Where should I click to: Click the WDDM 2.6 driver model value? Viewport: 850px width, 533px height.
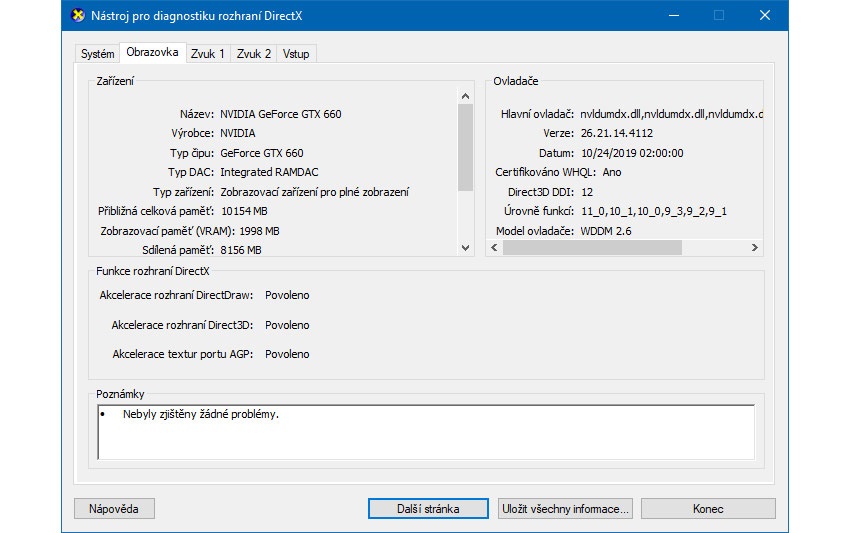tap(606, 231)
